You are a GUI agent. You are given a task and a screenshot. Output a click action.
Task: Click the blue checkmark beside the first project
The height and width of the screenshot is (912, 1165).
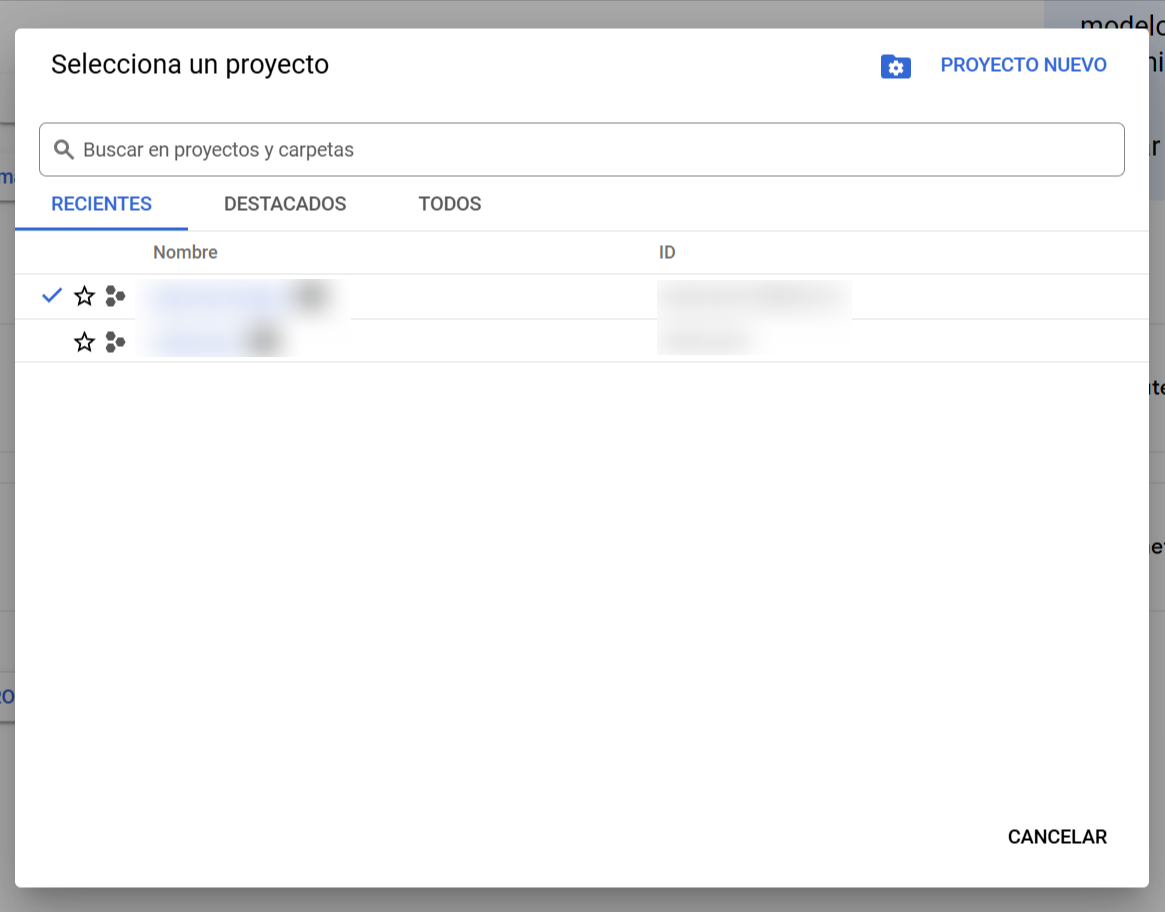tap(52, 296)
